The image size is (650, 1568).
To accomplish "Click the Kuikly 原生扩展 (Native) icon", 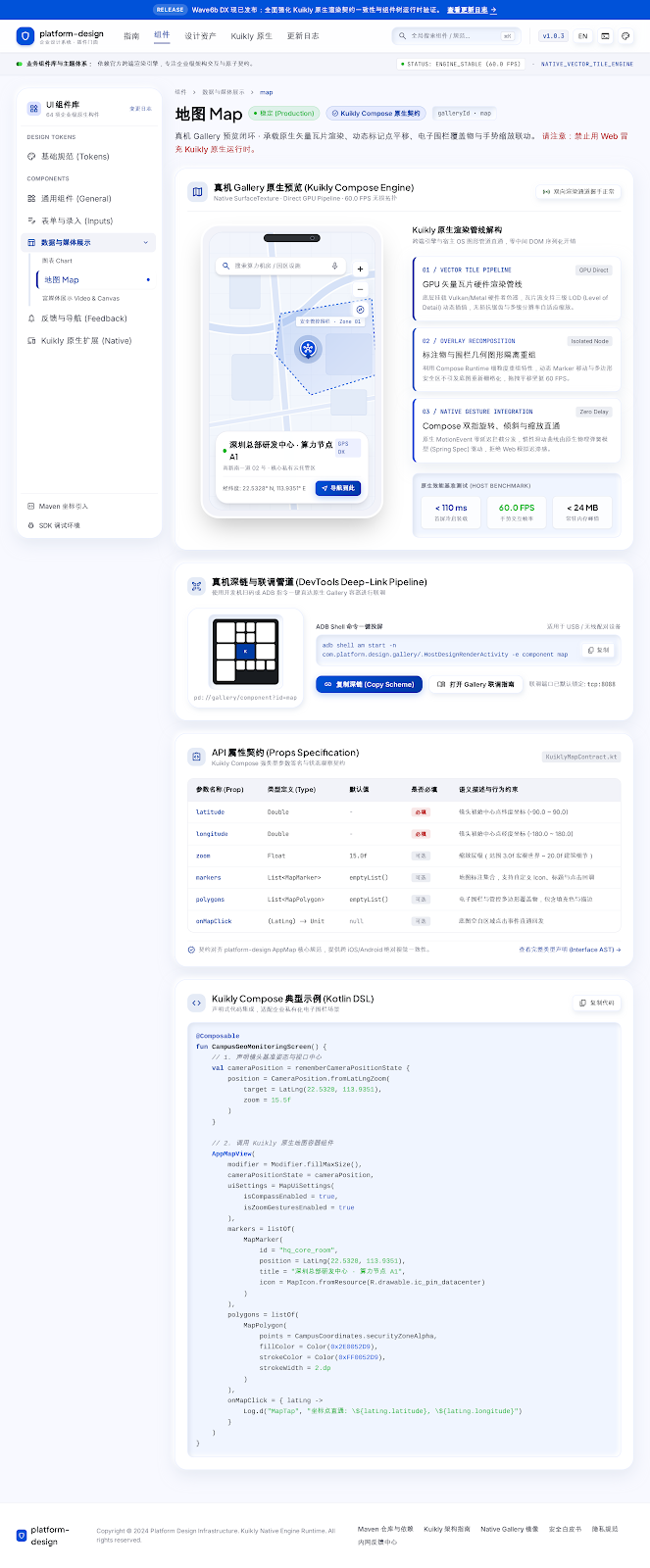I will coord(31,341).
